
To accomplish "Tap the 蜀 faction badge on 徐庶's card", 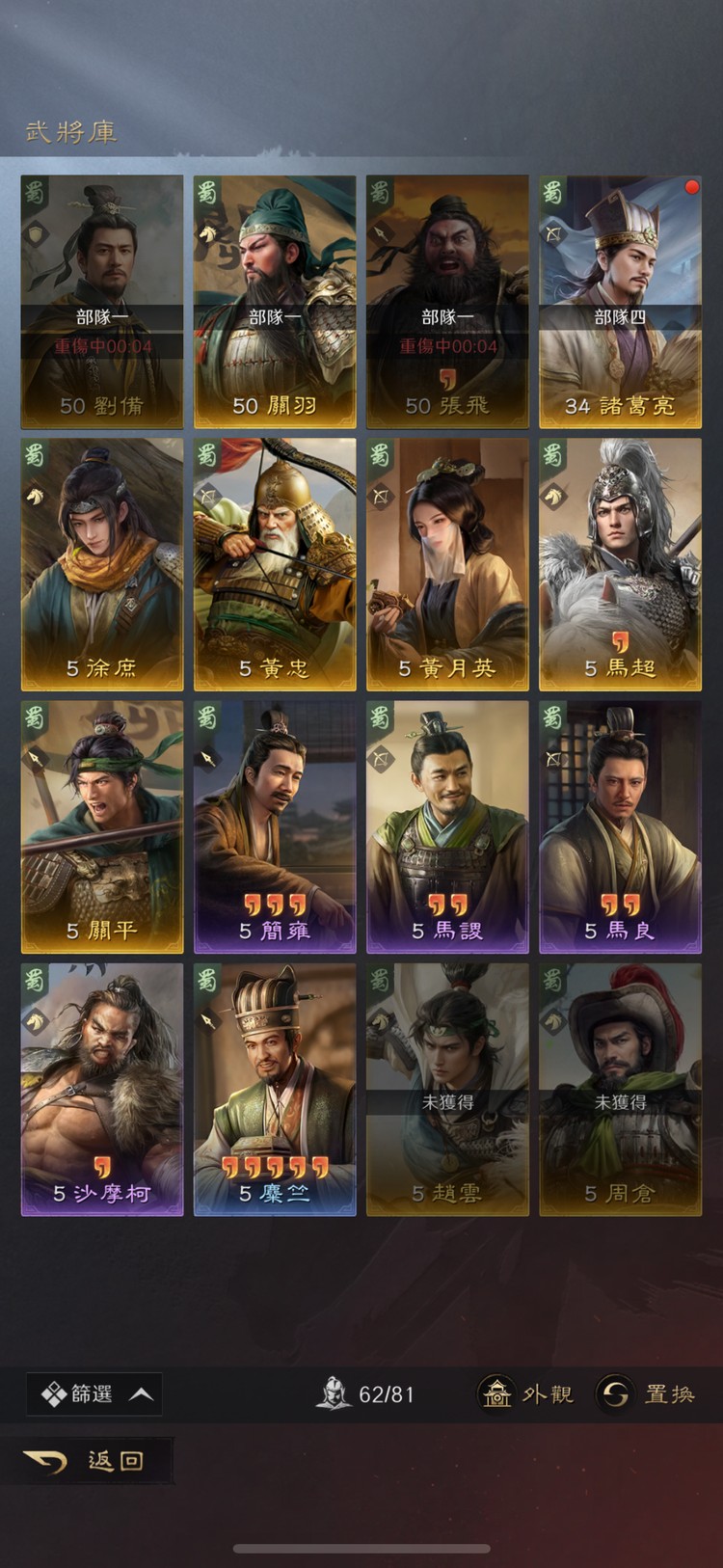I will pos(35,454).
